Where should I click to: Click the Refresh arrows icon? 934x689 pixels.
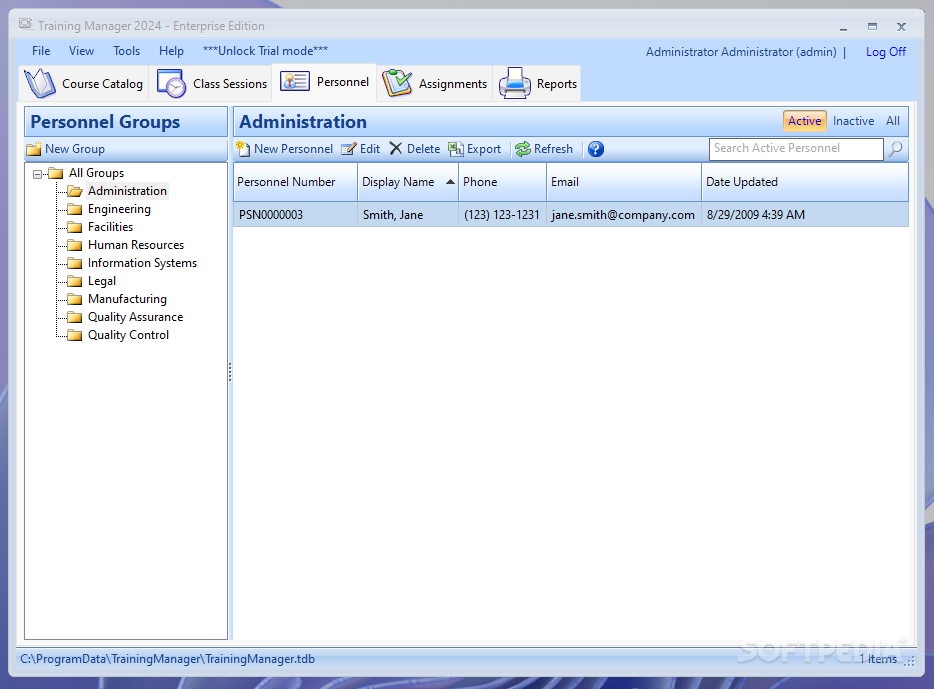click(523, 149)
